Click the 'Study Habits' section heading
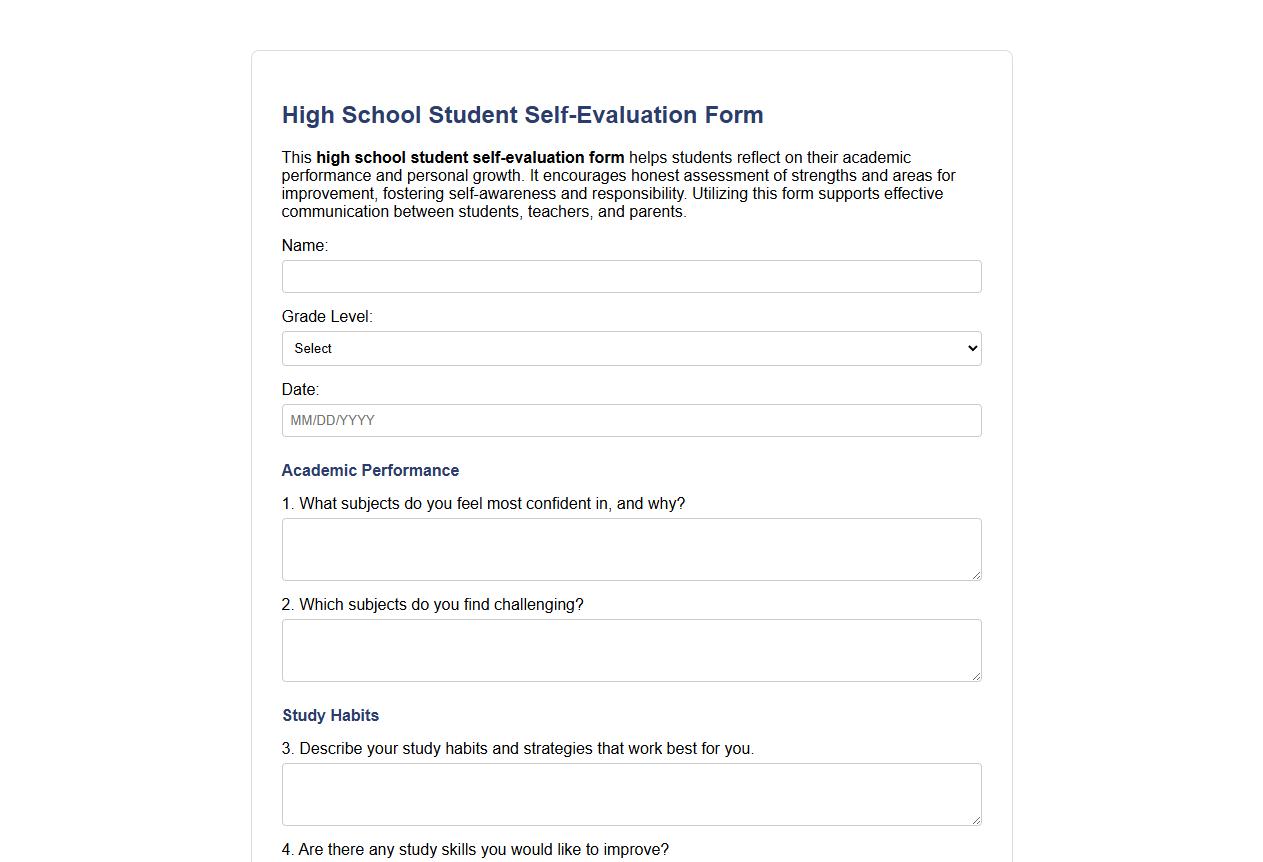Viewport: 1263px width, 862px height. pos(330,716)
